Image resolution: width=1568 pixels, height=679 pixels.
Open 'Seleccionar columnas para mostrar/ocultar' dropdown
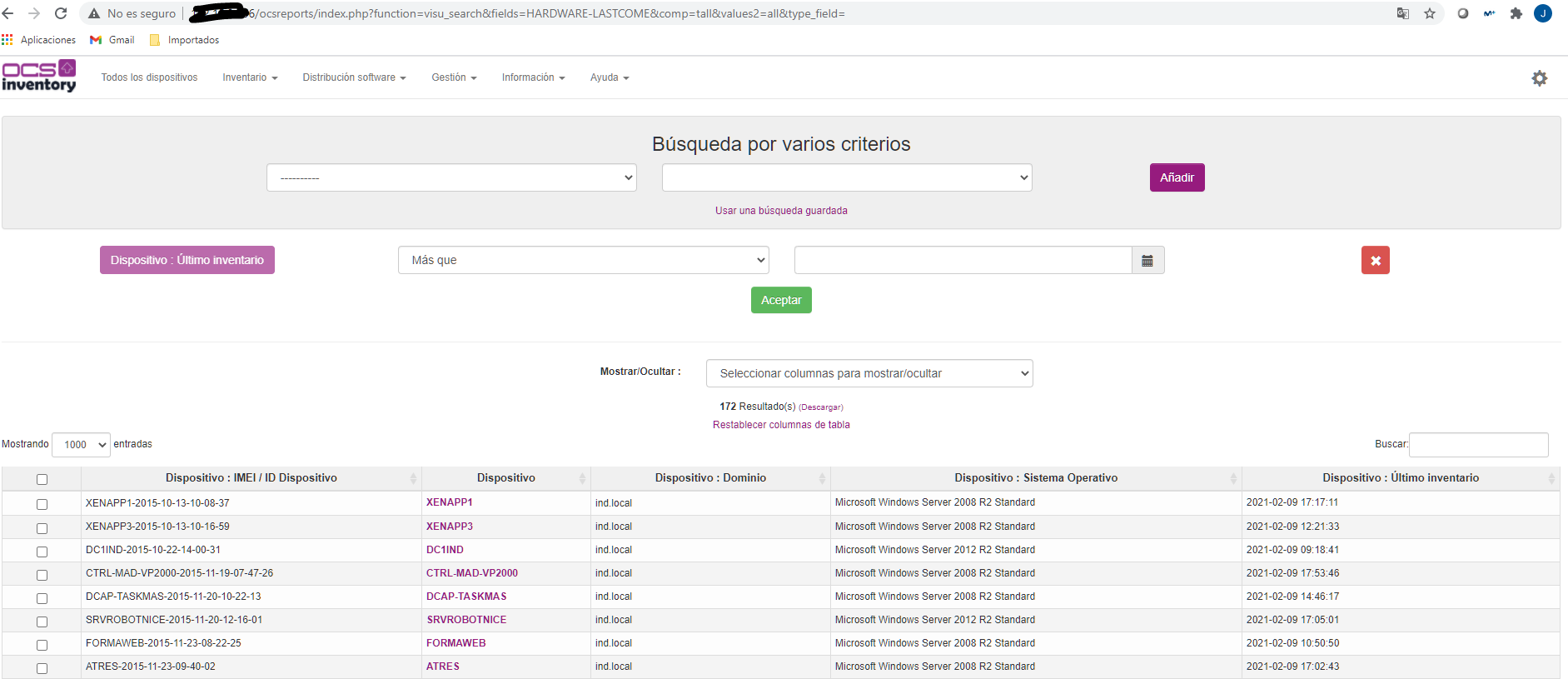(869, 373)
